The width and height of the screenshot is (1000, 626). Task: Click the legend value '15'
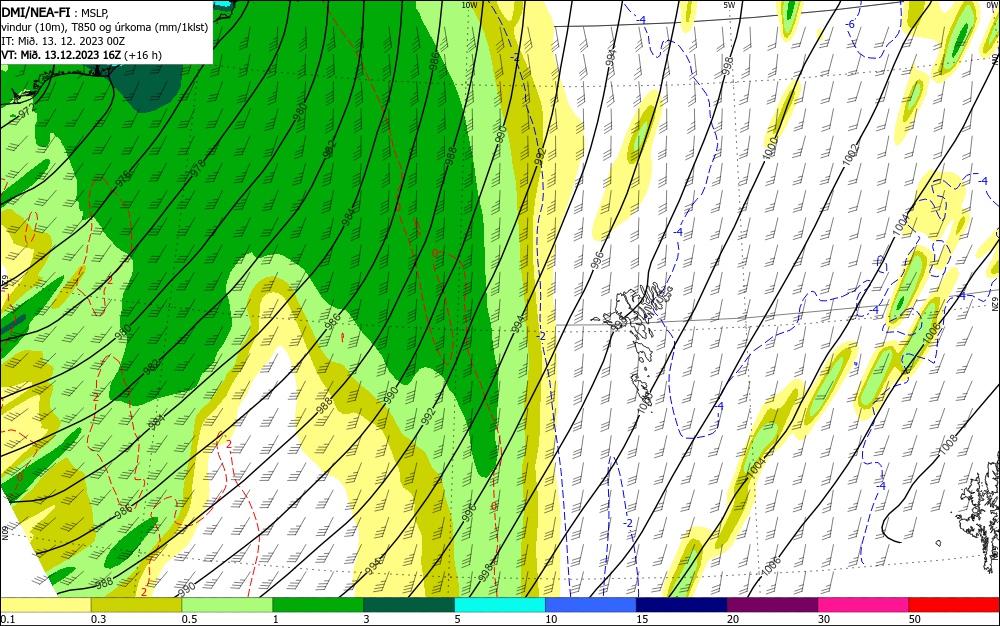click(x=642, y=620)
